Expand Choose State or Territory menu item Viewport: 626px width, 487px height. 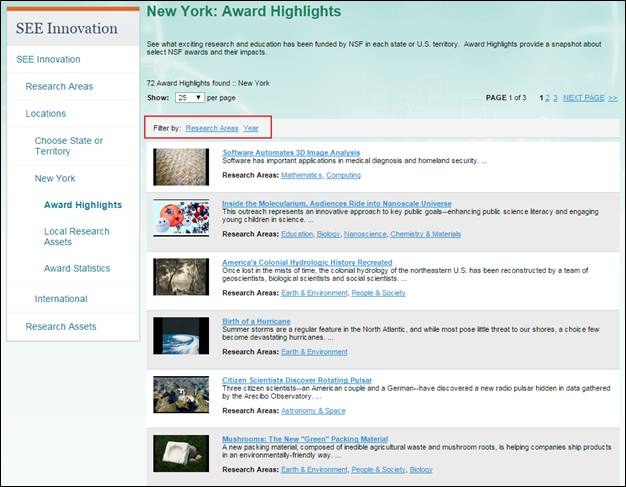pyautogui.click(x=68, y=146)
